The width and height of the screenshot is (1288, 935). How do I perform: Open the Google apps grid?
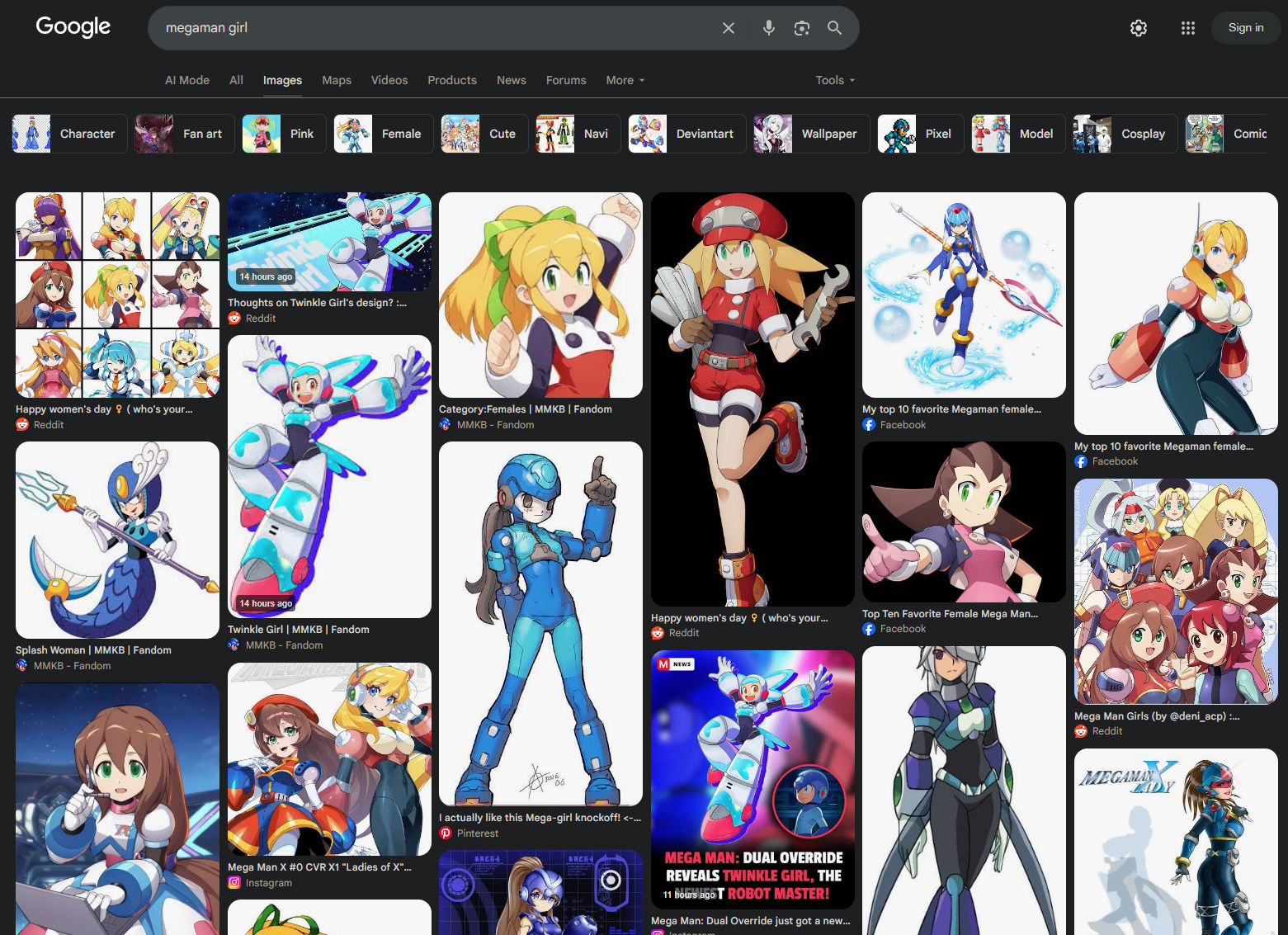(x=1188, y=28)
